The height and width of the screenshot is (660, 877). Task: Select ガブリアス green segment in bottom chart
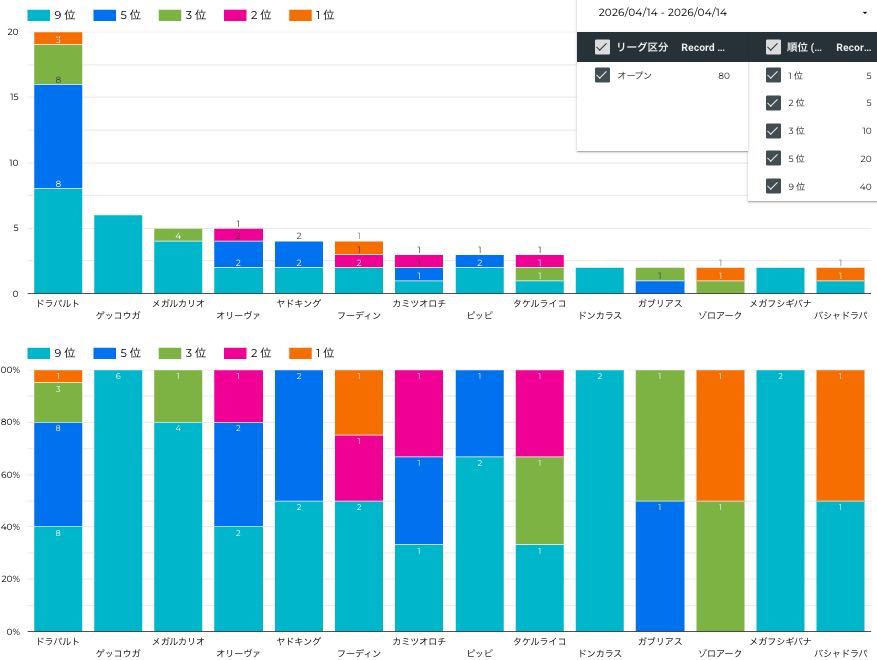pyautogui.click(x=660, y=435)
